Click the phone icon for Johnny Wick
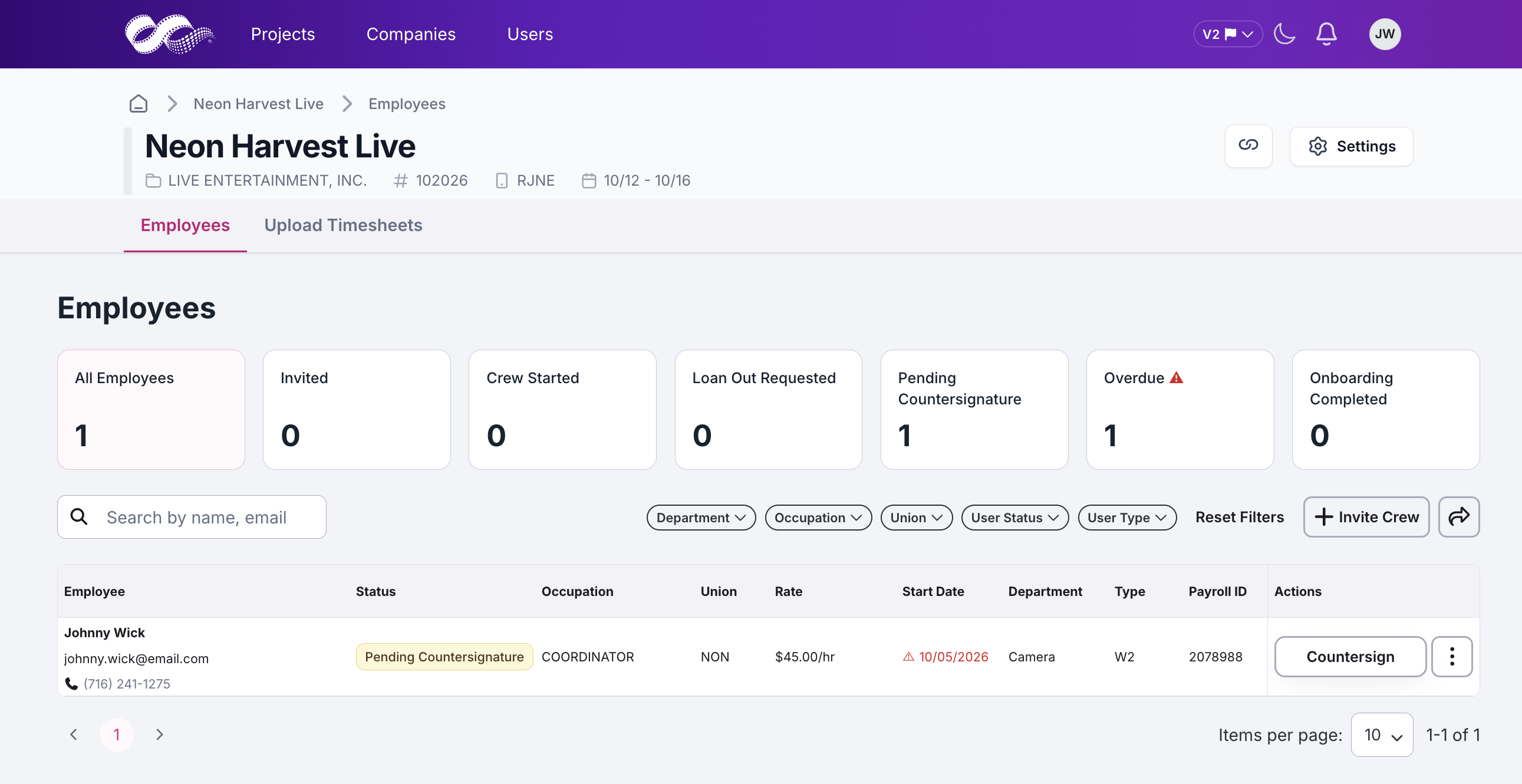The image size is (1522, 784). coord(71,684)
